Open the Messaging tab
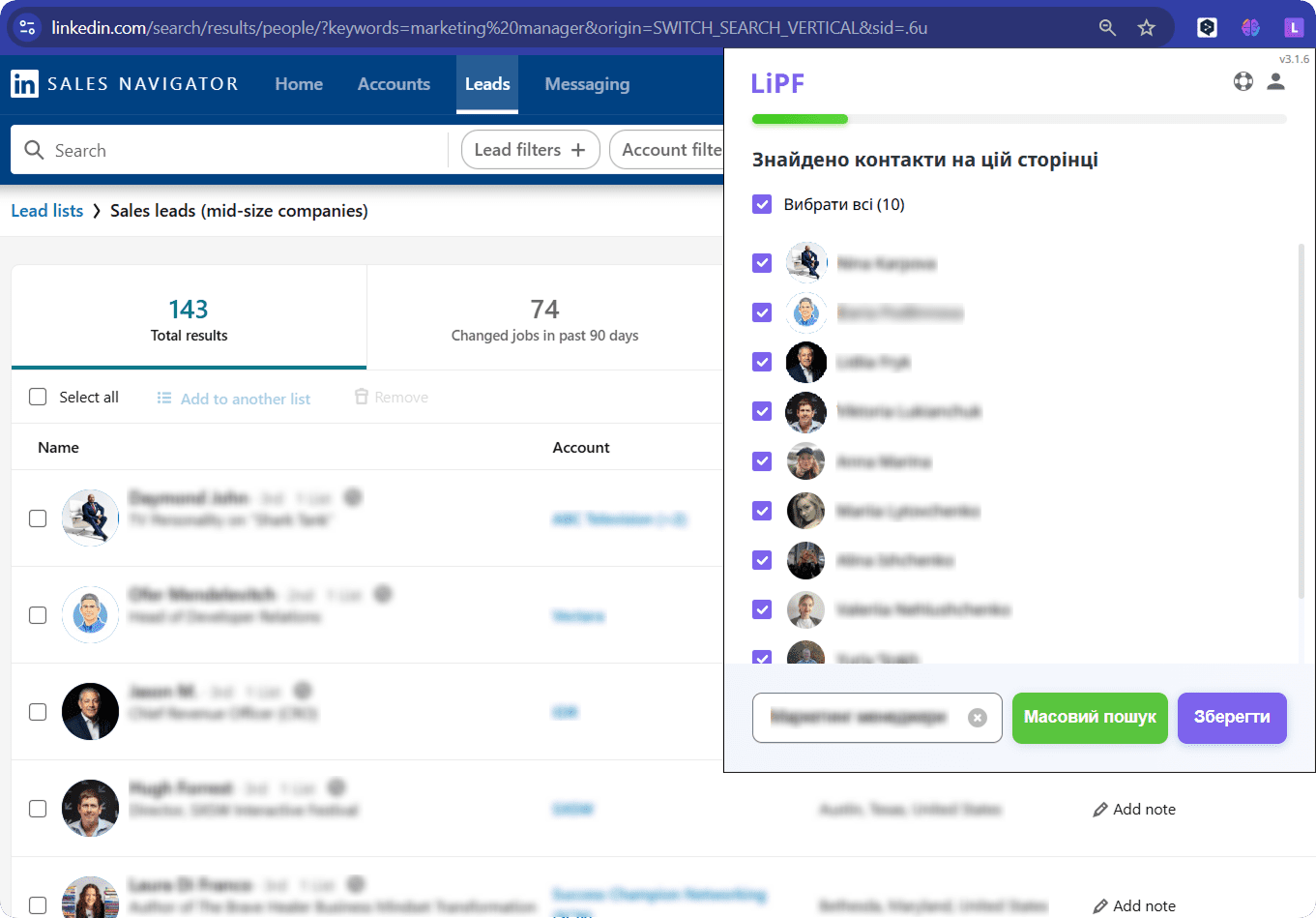This screenshot has height=918, width=1316. [587, 84]
